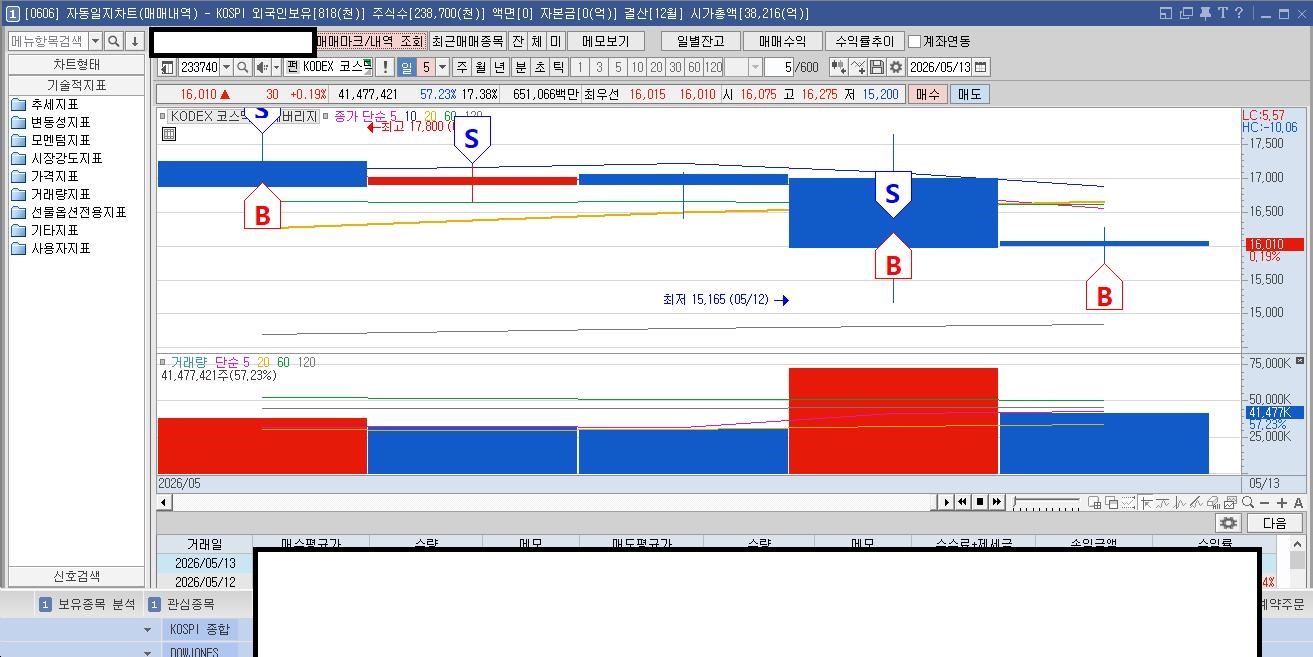Click the exclamation mark info button
The width and height of the screenshot is (1313, 657).
(386, 67)
